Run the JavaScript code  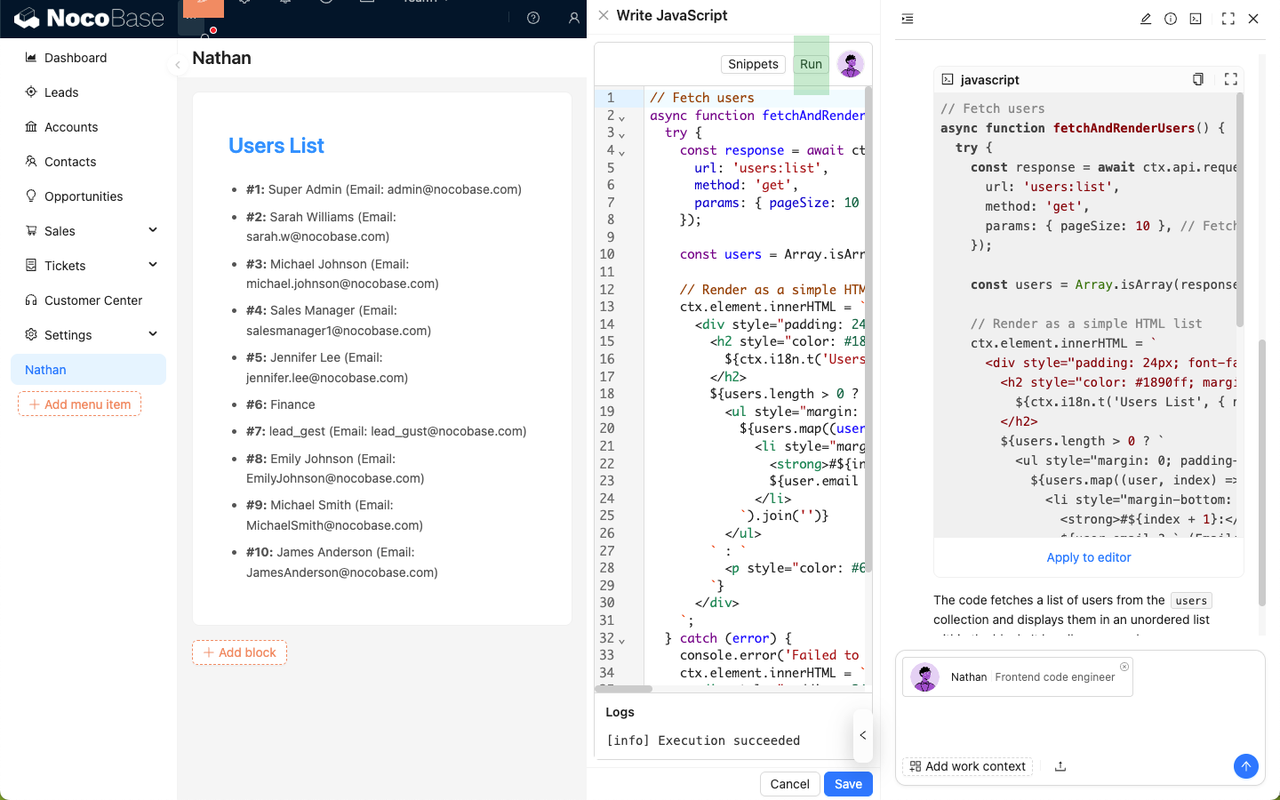pyautogui.click(x=811, y=64)
